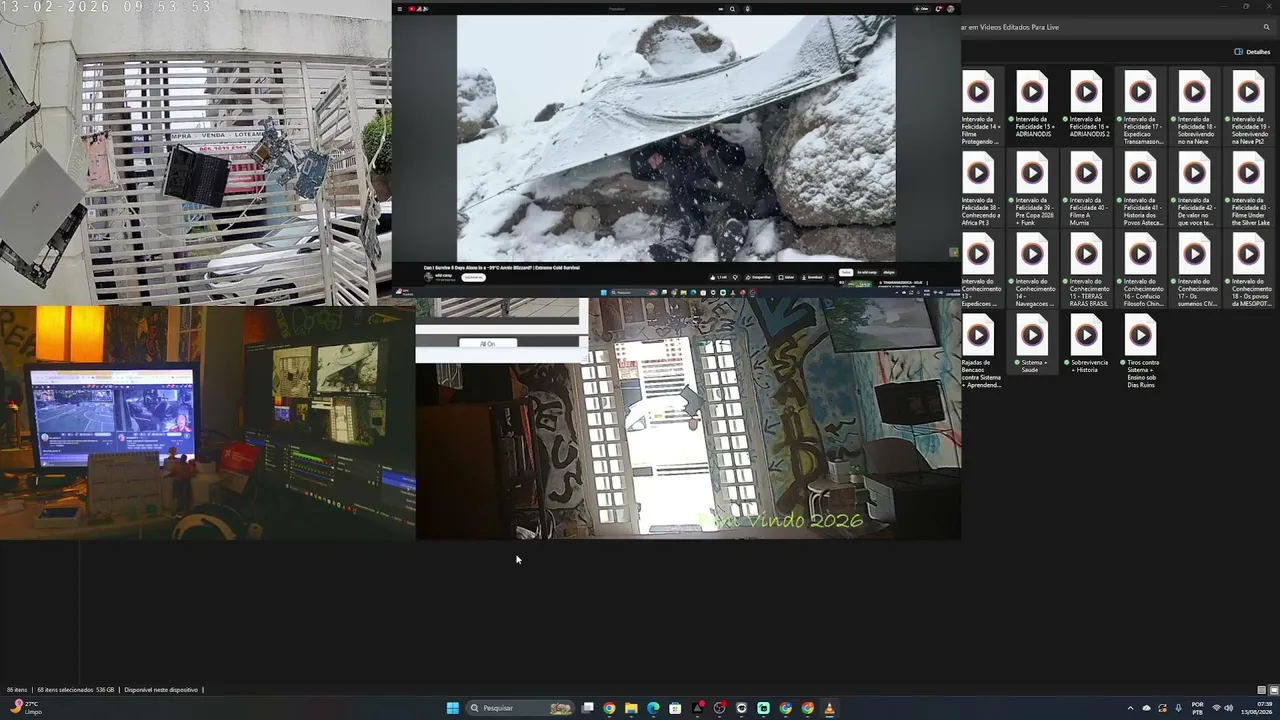Click YouTube Download button
Screen dimensions: 1280x720
(813, 277)
